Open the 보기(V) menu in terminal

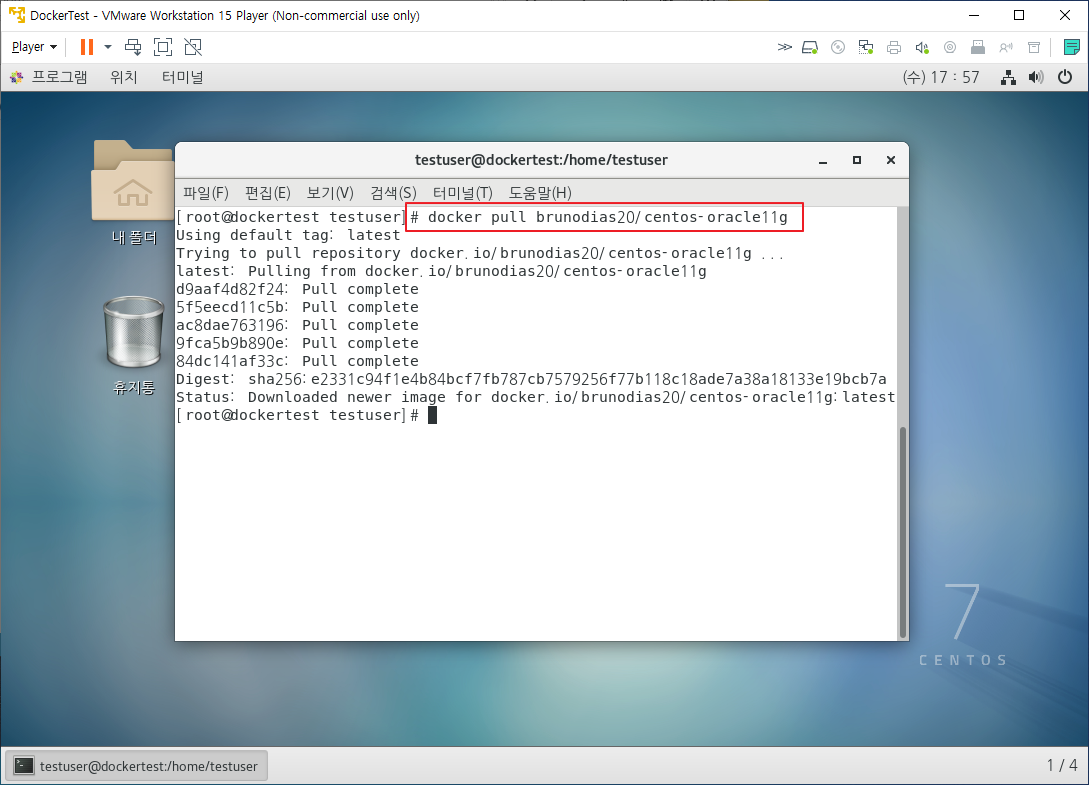pos(330,192)
